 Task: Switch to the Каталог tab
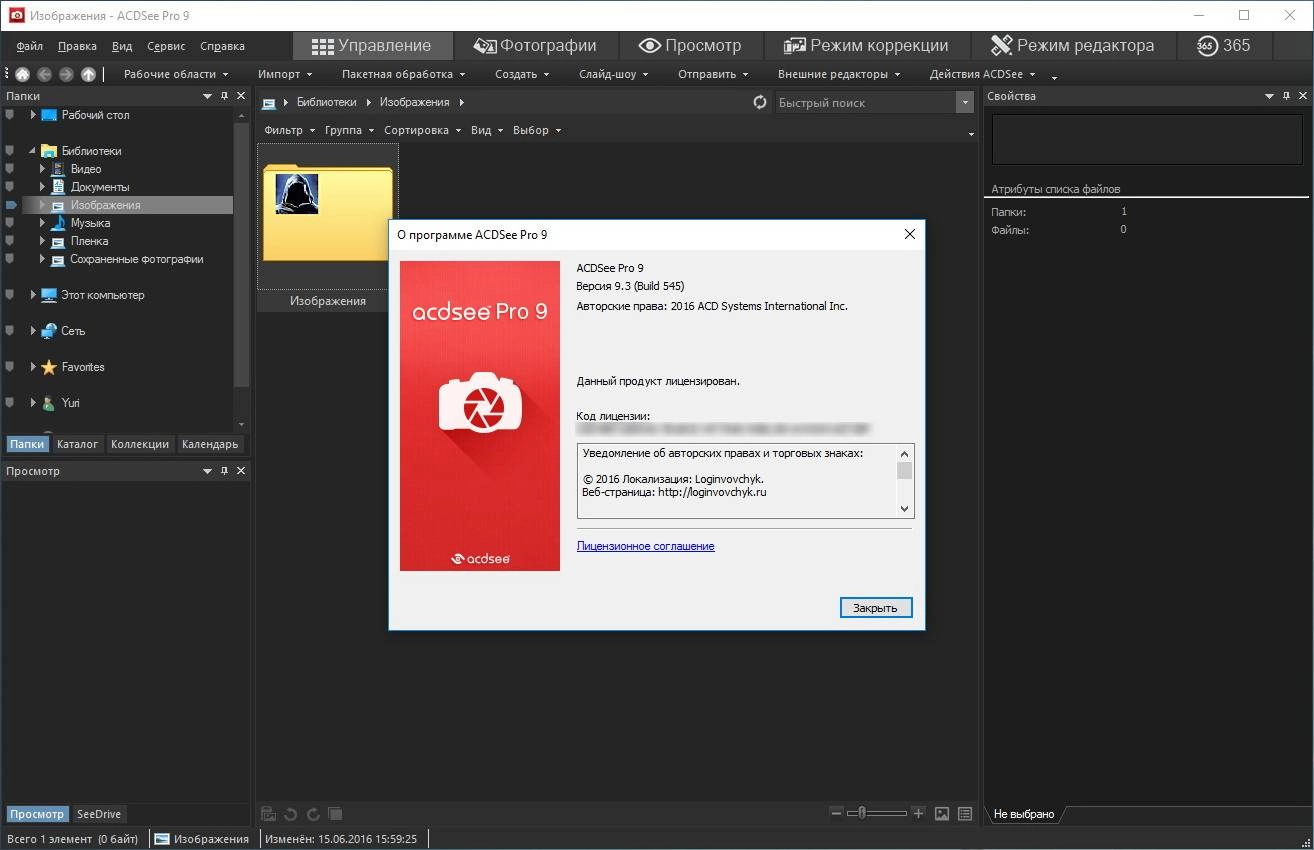[77, 444]
